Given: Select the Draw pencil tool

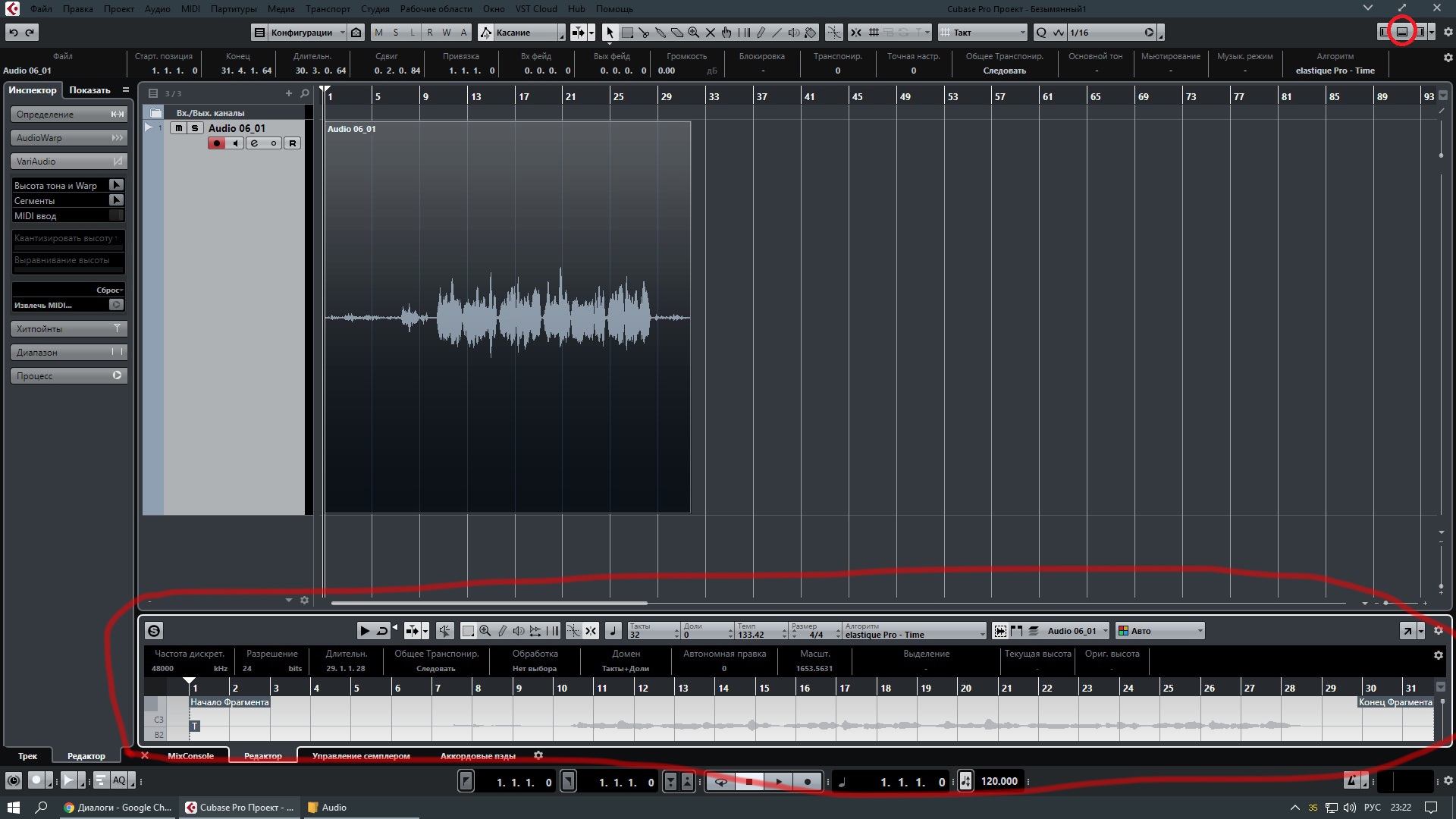Looking at the screenshot, I should (761, 33).
